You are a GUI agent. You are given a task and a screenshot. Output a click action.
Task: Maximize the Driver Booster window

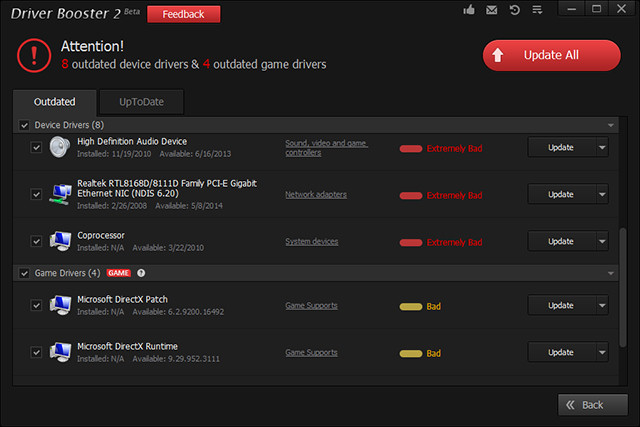click(597, 9)
